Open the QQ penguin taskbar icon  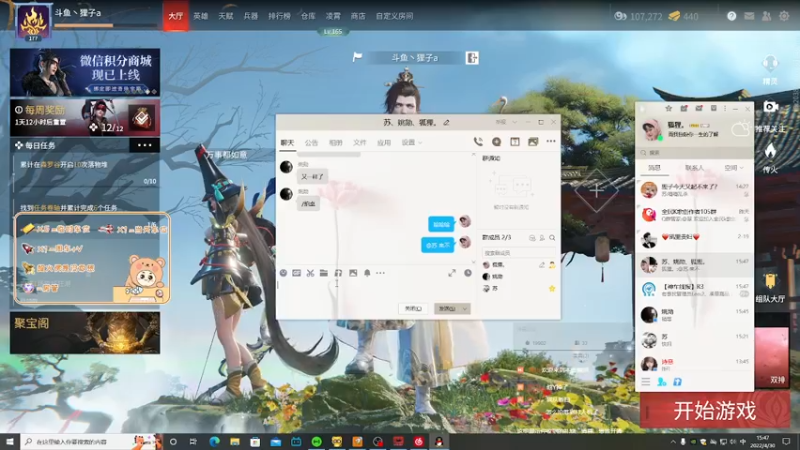(439, 441)
